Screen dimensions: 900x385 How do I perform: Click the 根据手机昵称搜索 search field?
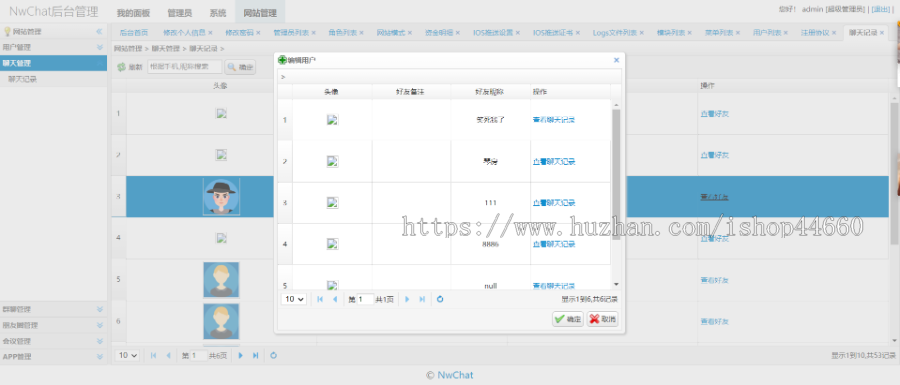tap(185, 67)
